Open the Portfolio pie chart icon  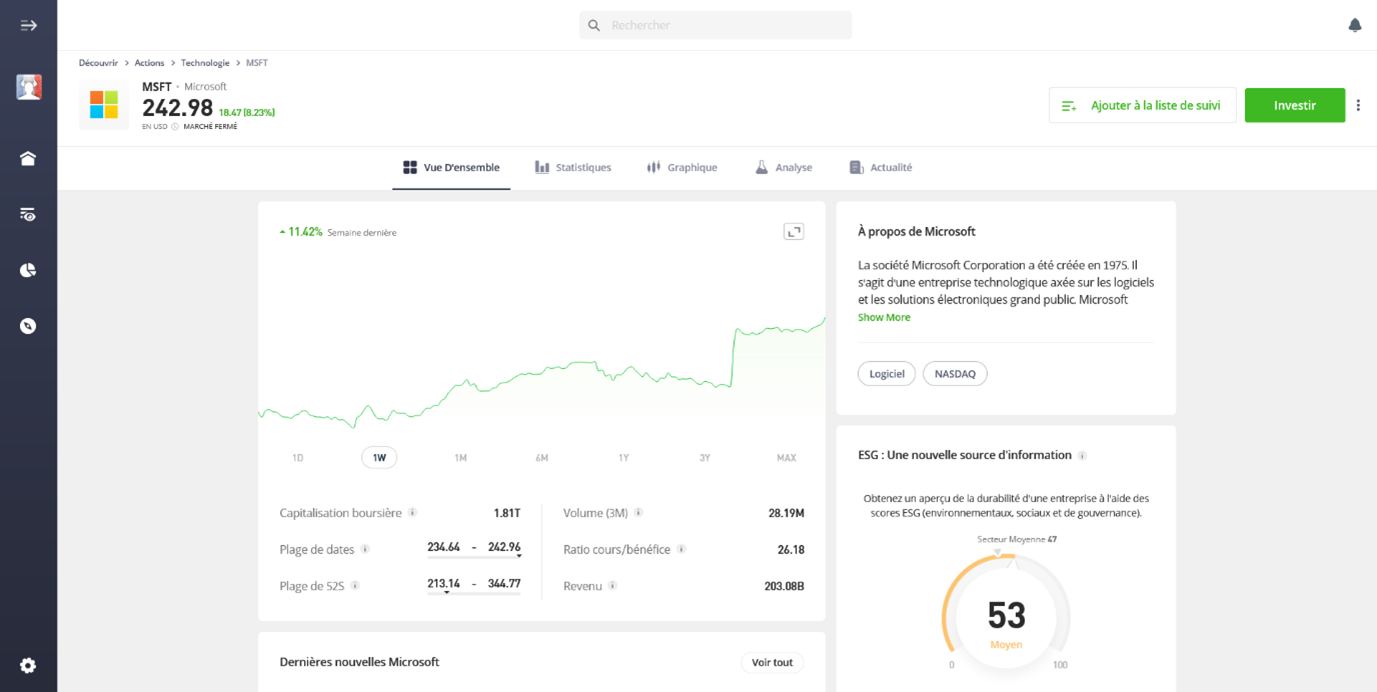[x=28, y=270]
